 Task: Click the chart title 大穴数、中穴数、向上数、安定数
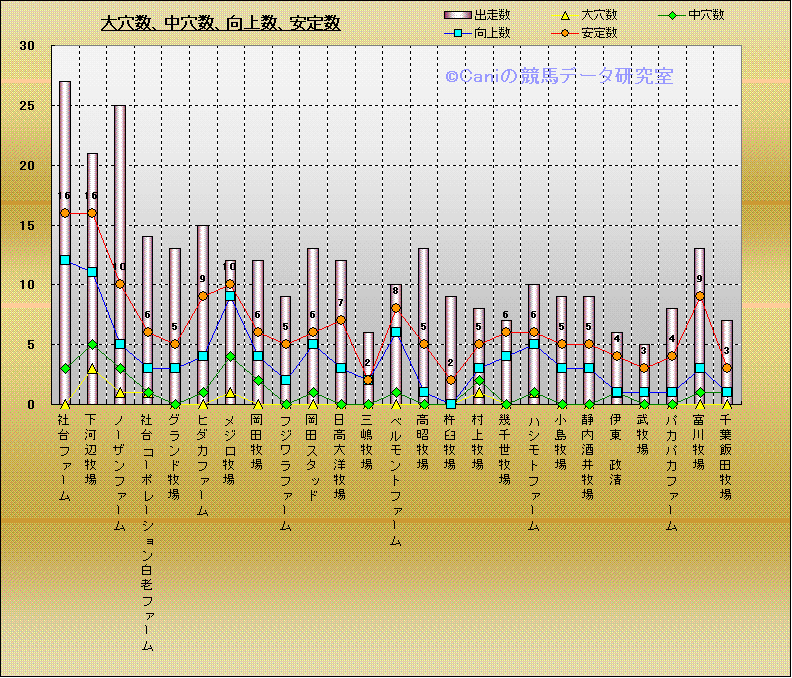click(221, 23)
